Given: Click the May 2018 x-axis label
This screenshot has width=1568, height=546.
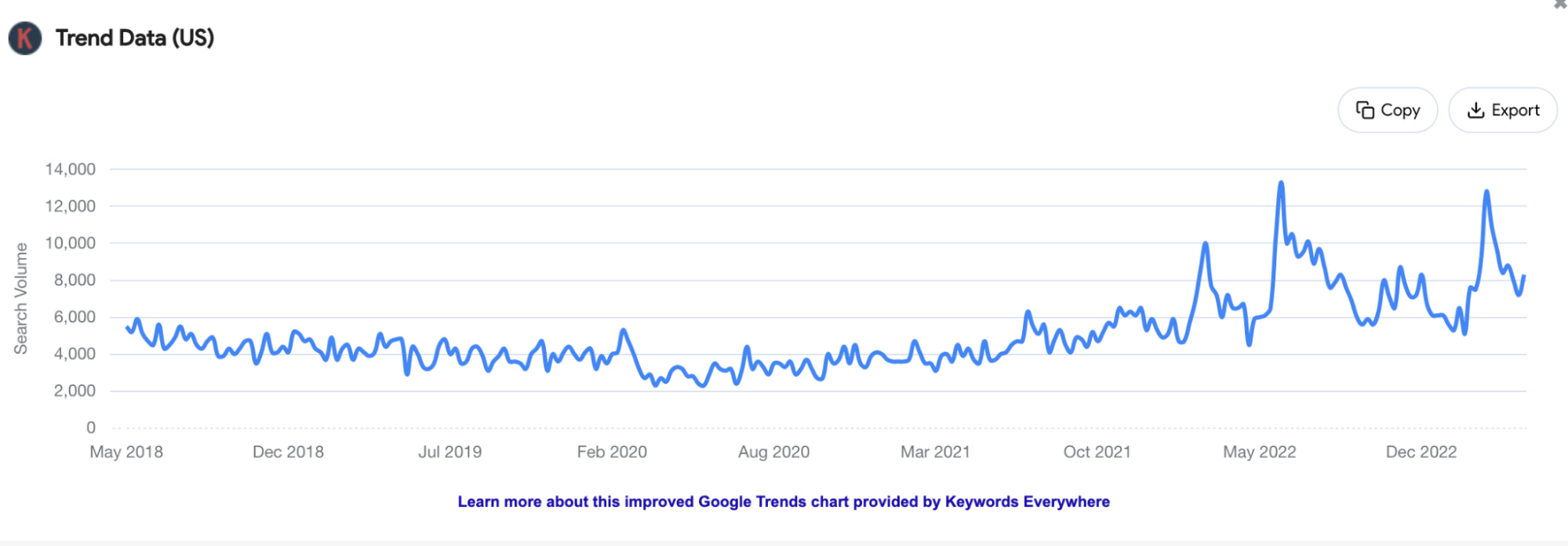Looking at the screenshot, I should [126, 452].
